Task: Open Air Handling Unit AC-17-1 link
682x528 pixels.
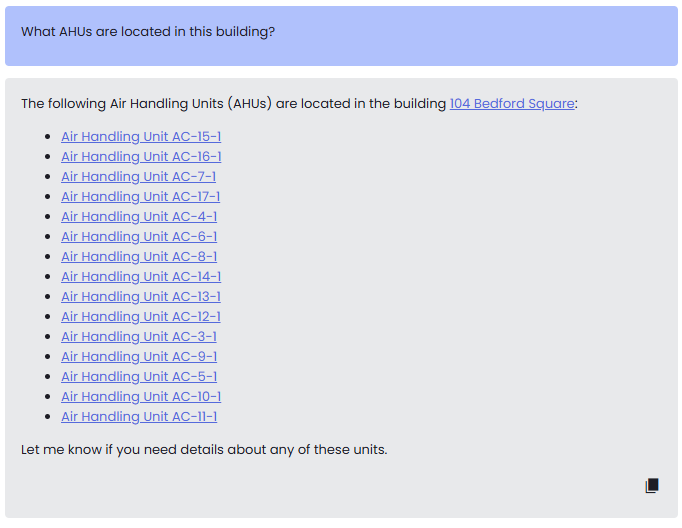Action: click(x=140, y=197)
